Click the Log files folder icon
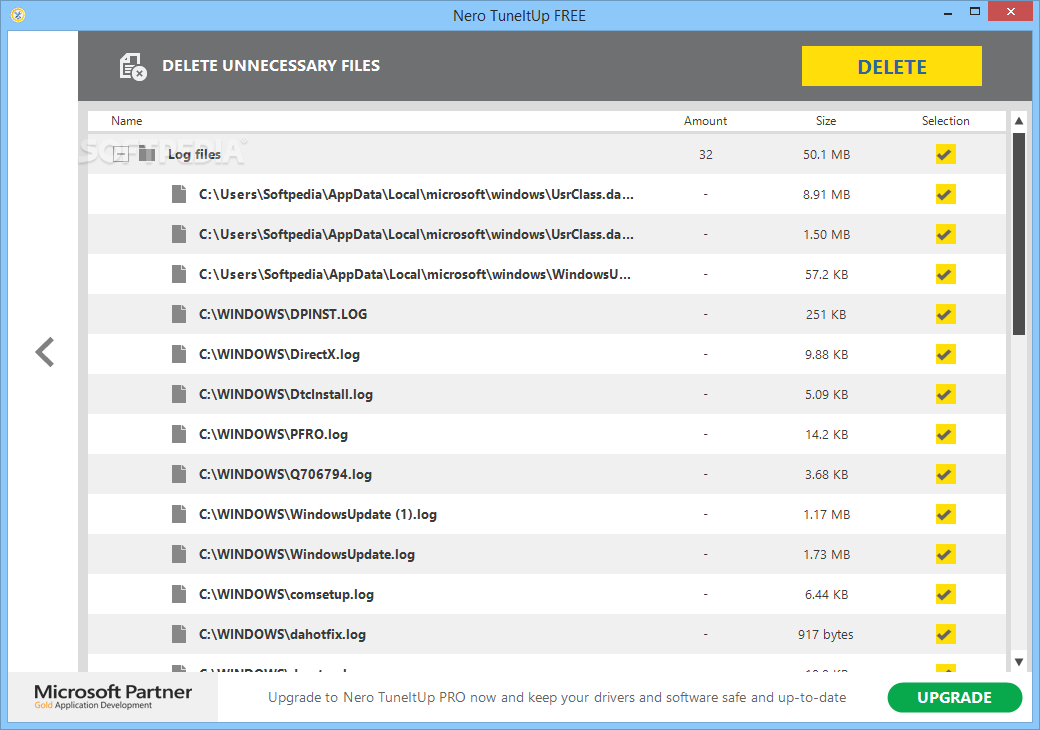This screenshot has width=1040, height=730. click(147, 154)
